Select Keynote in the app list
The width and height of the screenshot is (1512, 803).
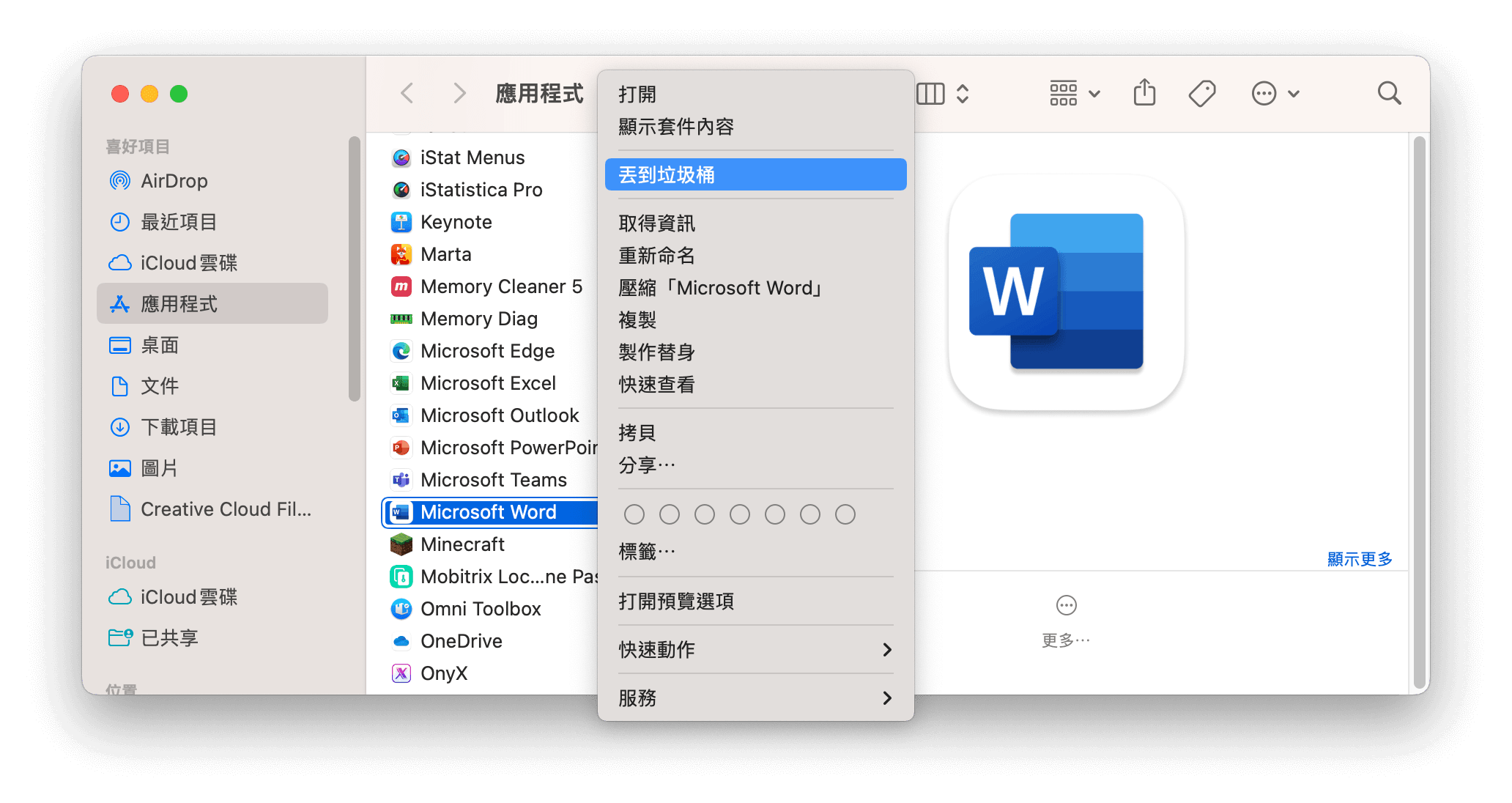(x=491, y=222)
